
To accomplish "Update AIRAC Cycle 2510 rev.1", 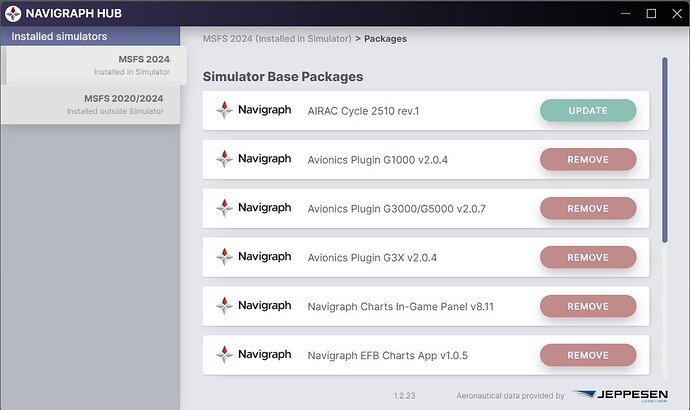I will (588, 110).
